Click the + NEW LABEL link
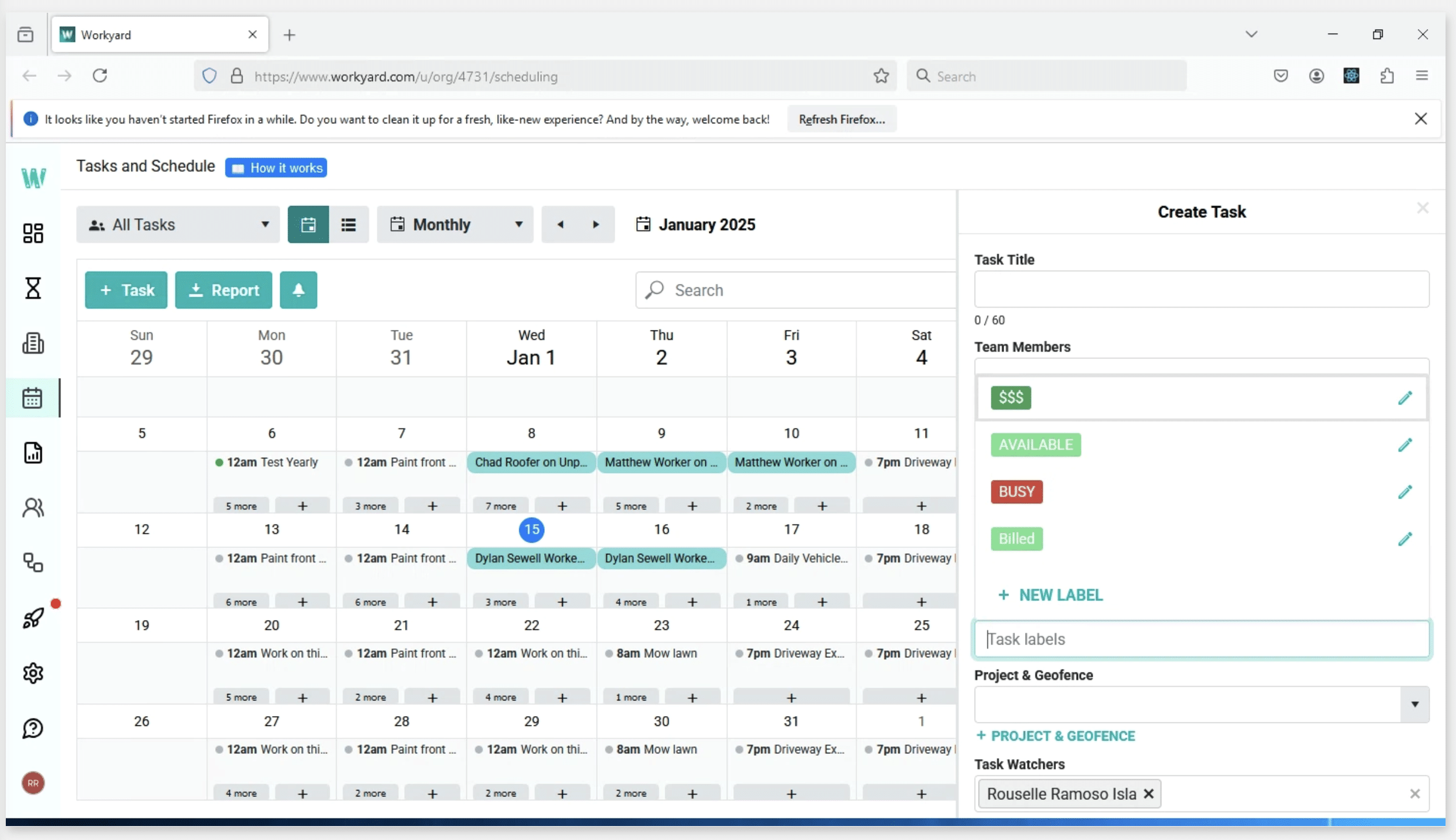Screen dimensions: 1456x840 [x=1050, y=595]
